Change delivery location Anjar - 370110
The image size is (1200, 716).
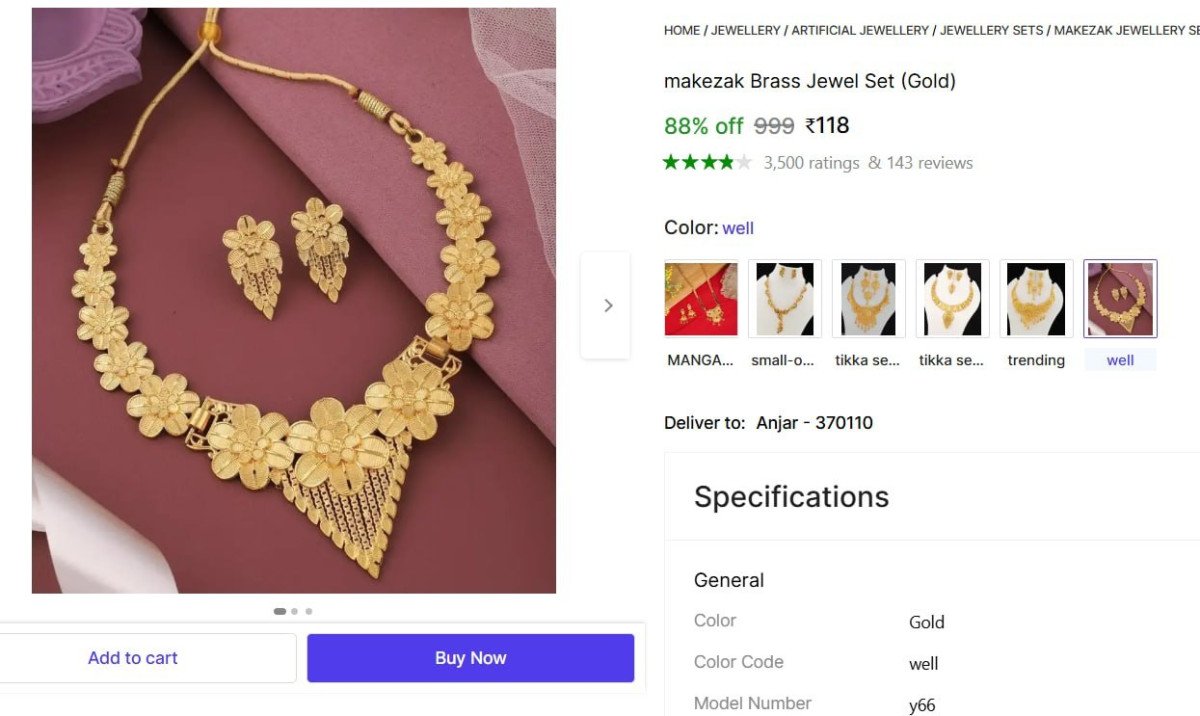click(814, 423)
